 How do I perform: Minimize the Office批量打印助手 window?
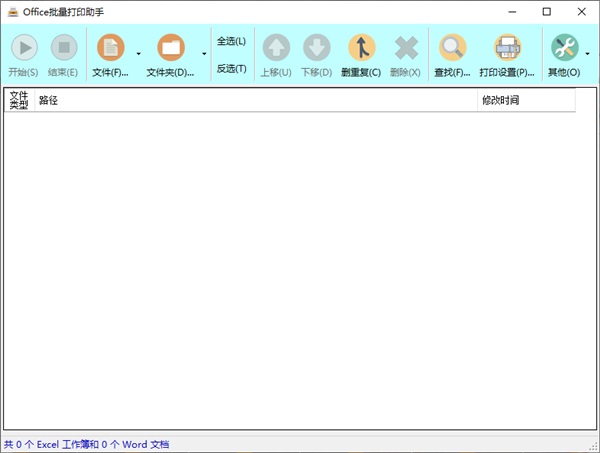point(512,12)
